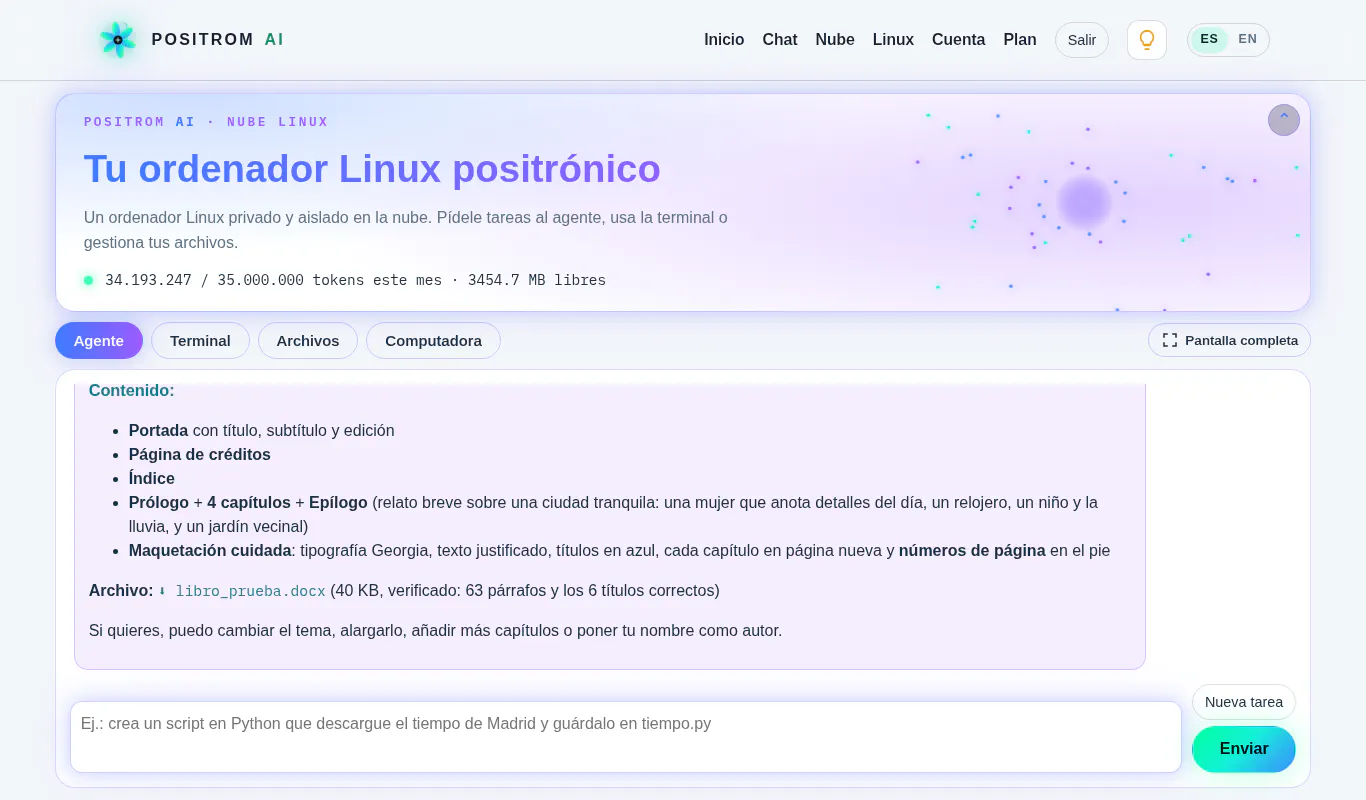1366x800 pixels.
Task: Click the 'POSITROM AI · NUBE LINUX' label
Action: (206, 122)
